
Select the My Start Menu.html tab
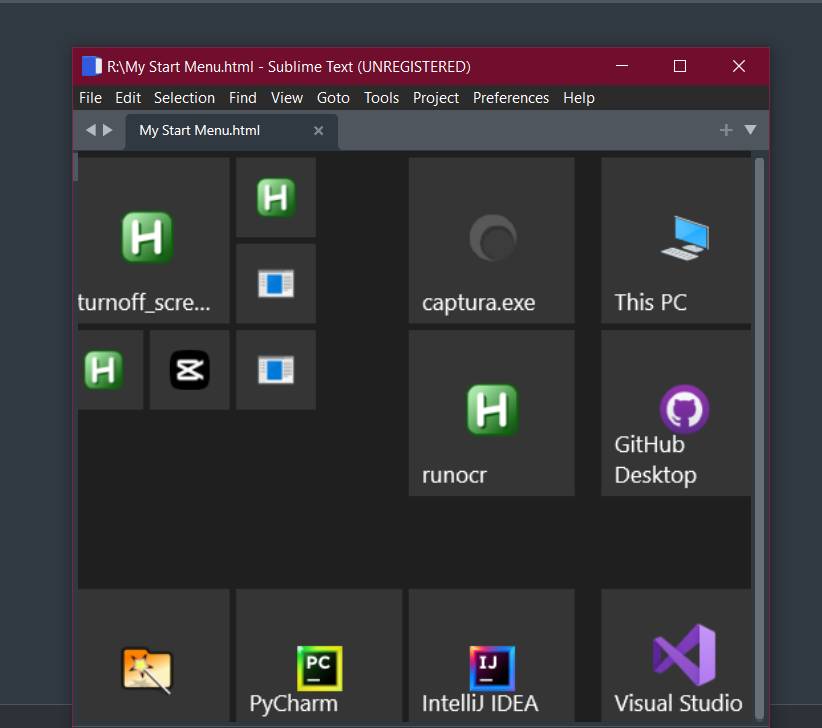tap(200, 131)
